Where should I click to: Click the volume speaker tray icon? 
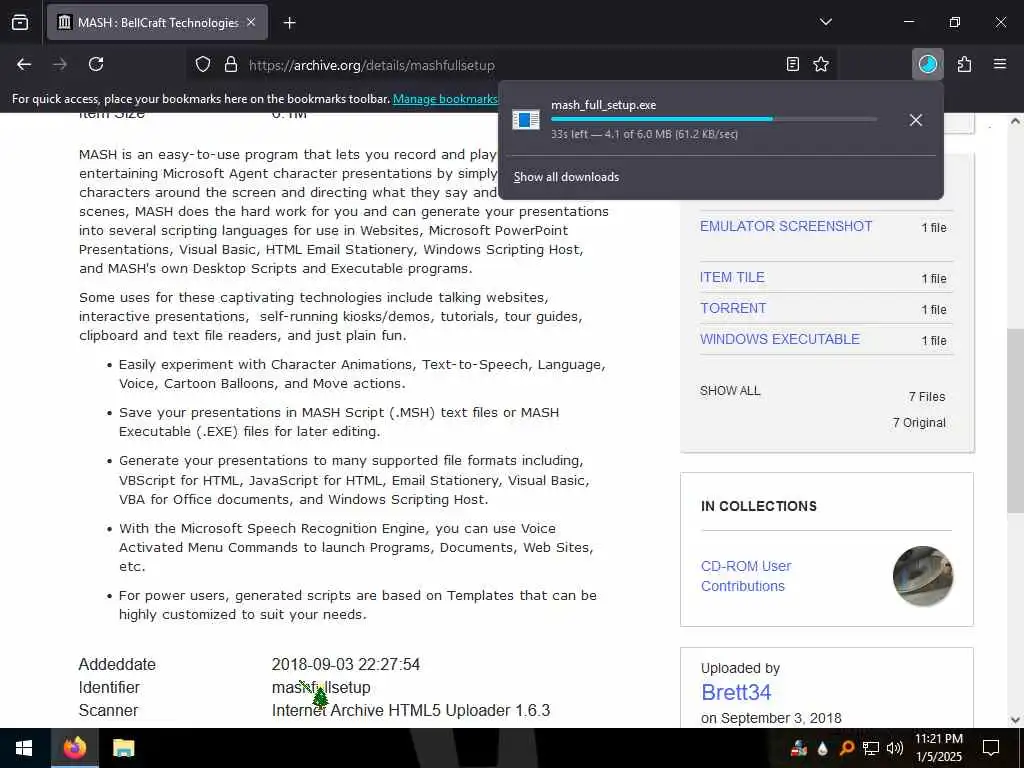tap(895, 748)
